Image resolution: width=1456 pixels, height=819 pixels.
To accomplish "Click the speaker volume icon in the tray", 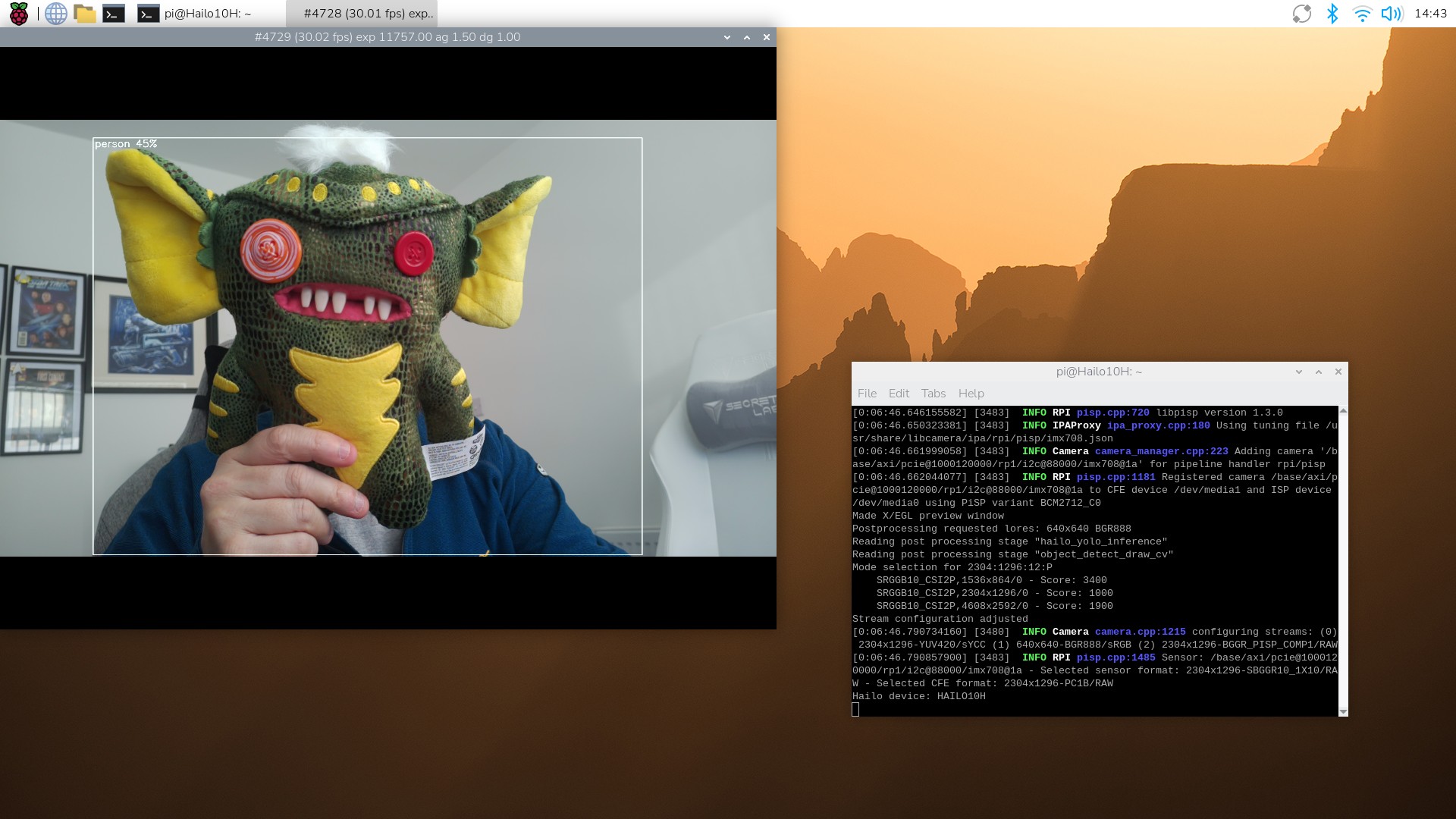I will pos(1392,13).
